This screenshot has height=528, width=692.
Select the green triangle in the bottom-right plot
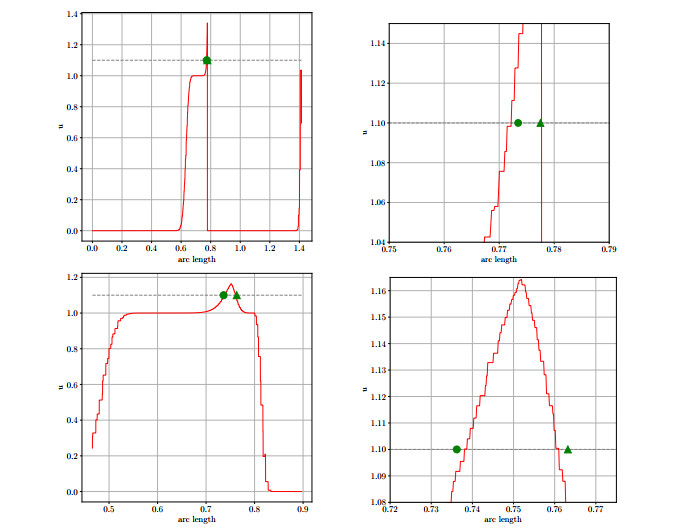pyautogui.click(x=568, y=449)
